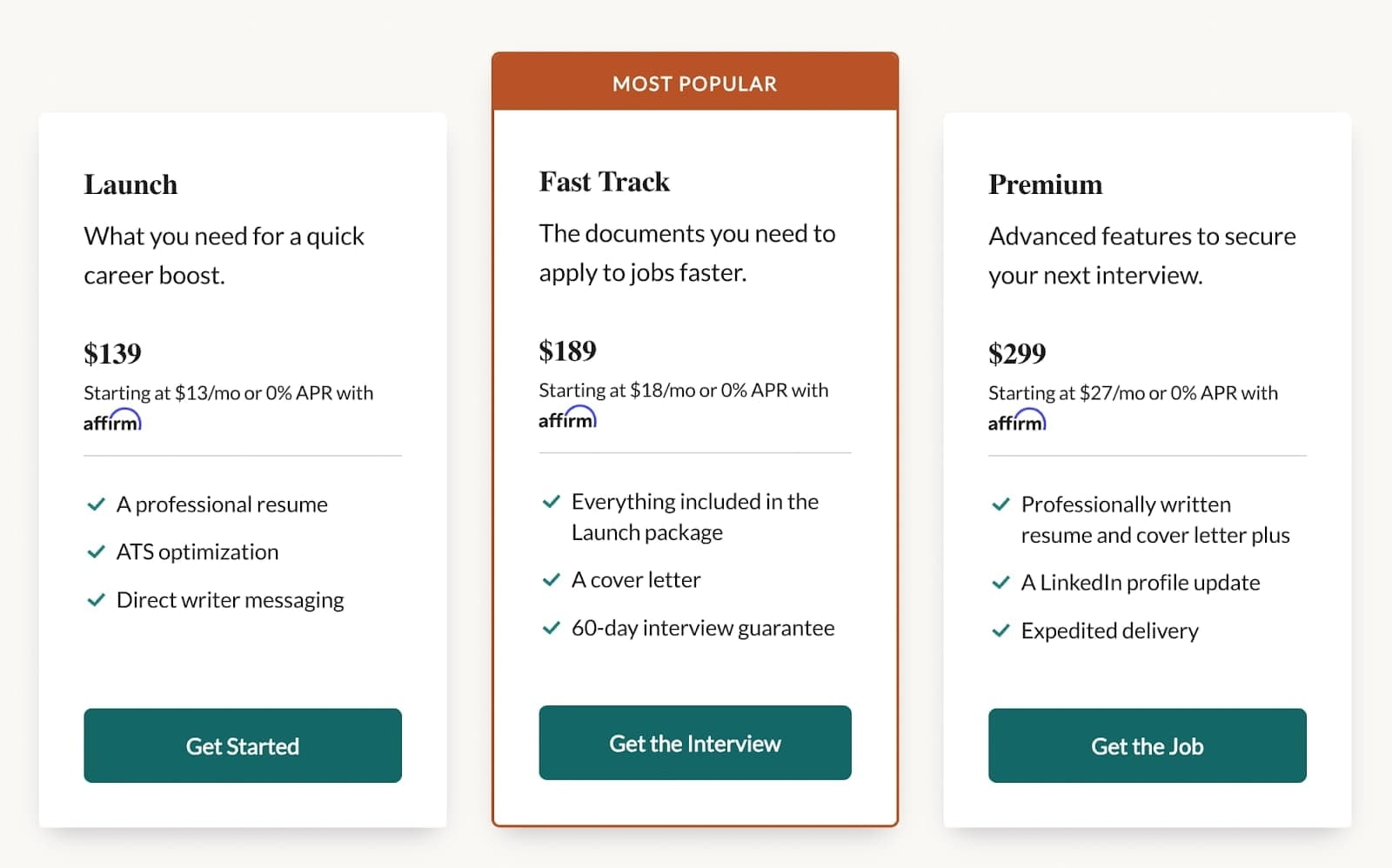The image size is (1392, 868).
Task: Click the Get Started button
Action: click(x=243, y=745)
